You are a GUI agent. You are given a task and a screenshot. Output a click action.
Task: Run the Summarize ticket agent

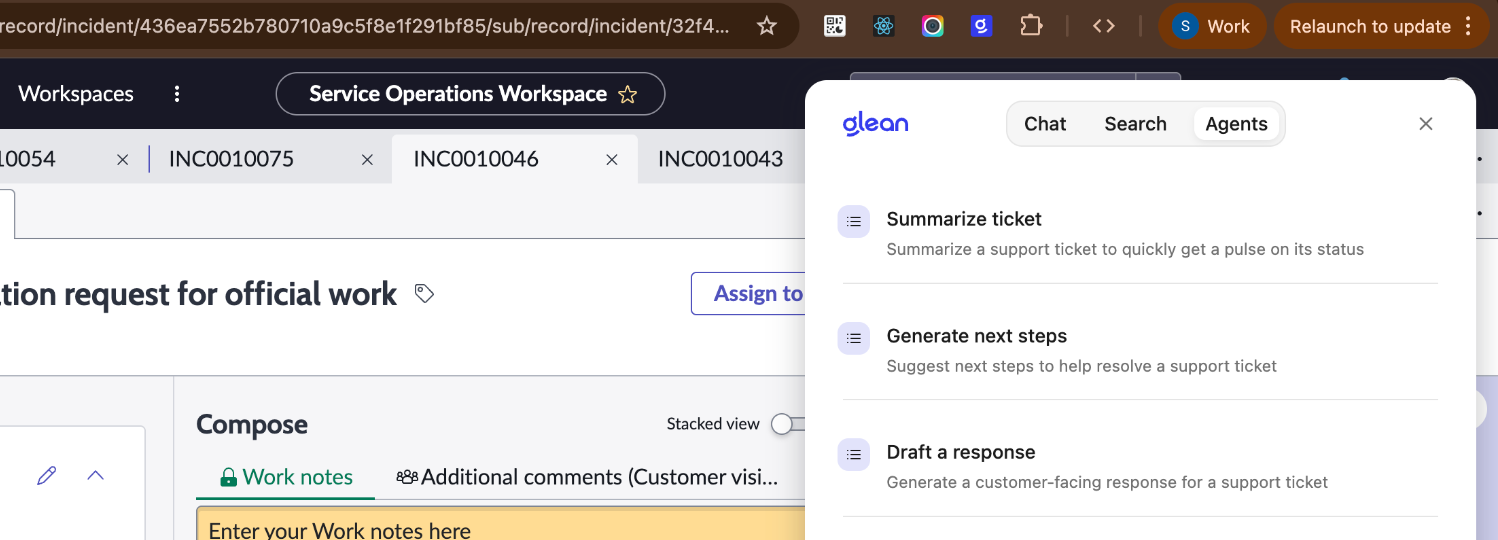point(1140,233)
